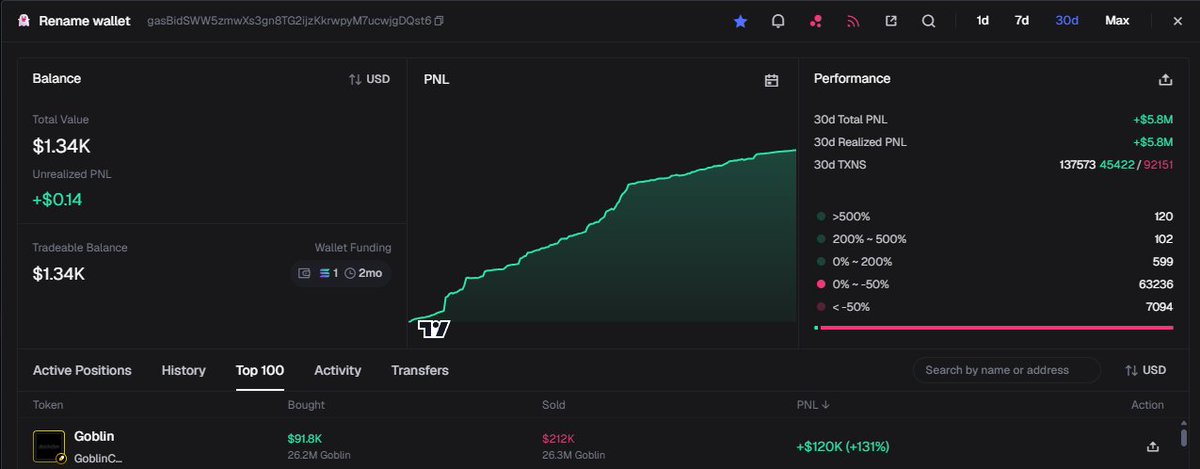Click the 200% ~ 500% distribution row
1200x469 pixels.
993,239
